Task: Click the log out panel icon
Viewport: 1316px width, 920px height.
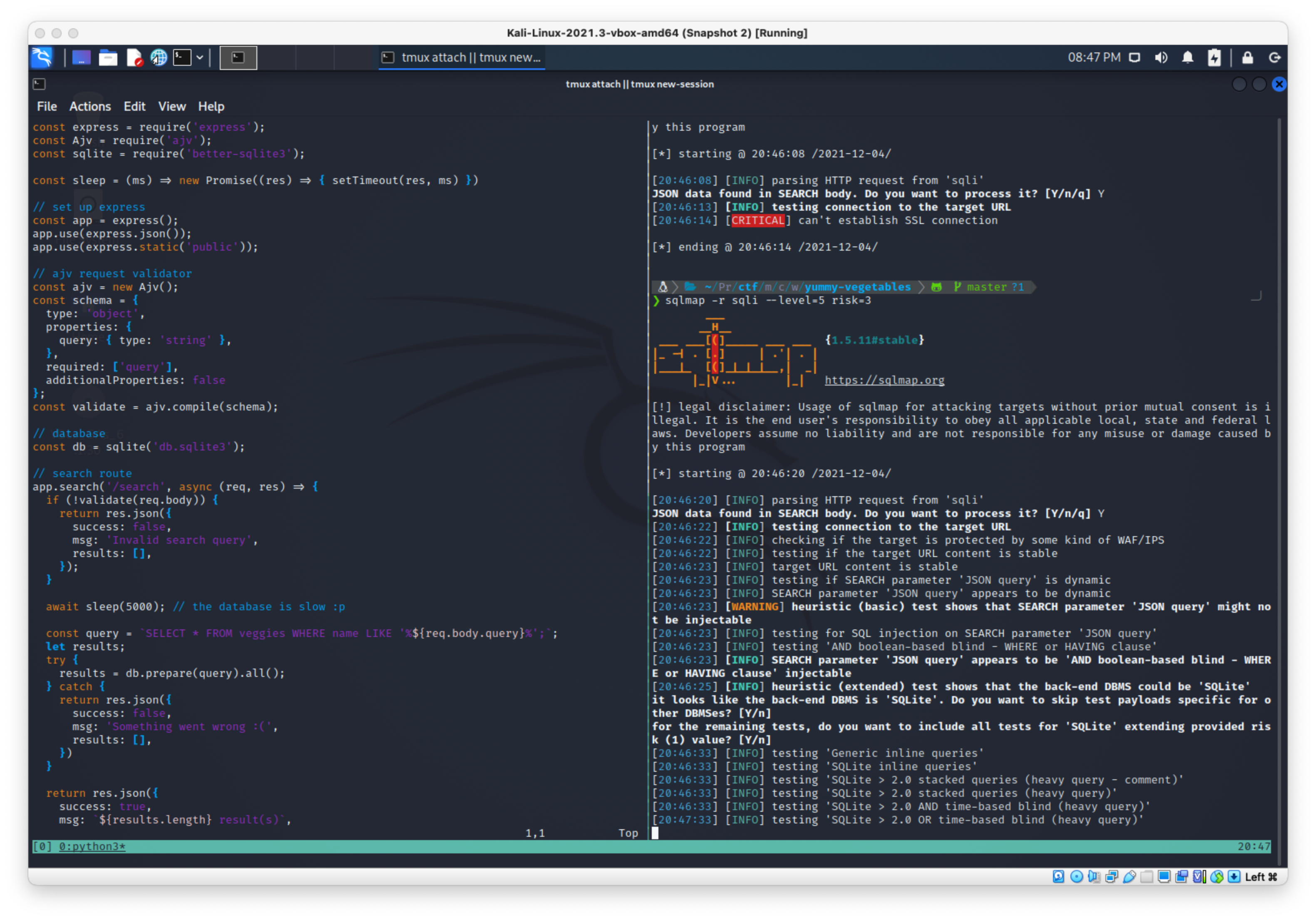Action: (1275, 57)
